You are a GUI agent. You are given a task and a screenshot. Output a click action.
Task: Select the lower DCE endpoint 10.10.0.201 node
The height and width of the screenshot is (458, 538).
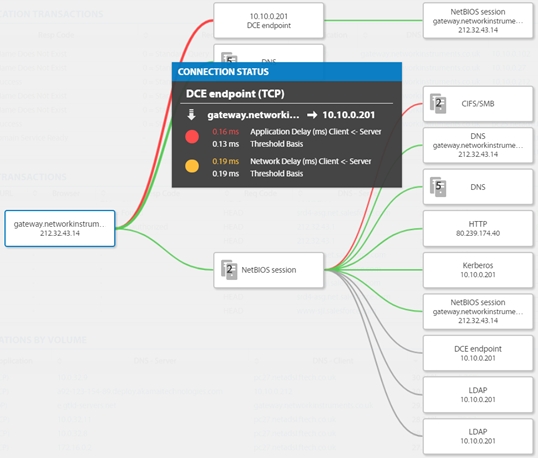coord(478,353)
